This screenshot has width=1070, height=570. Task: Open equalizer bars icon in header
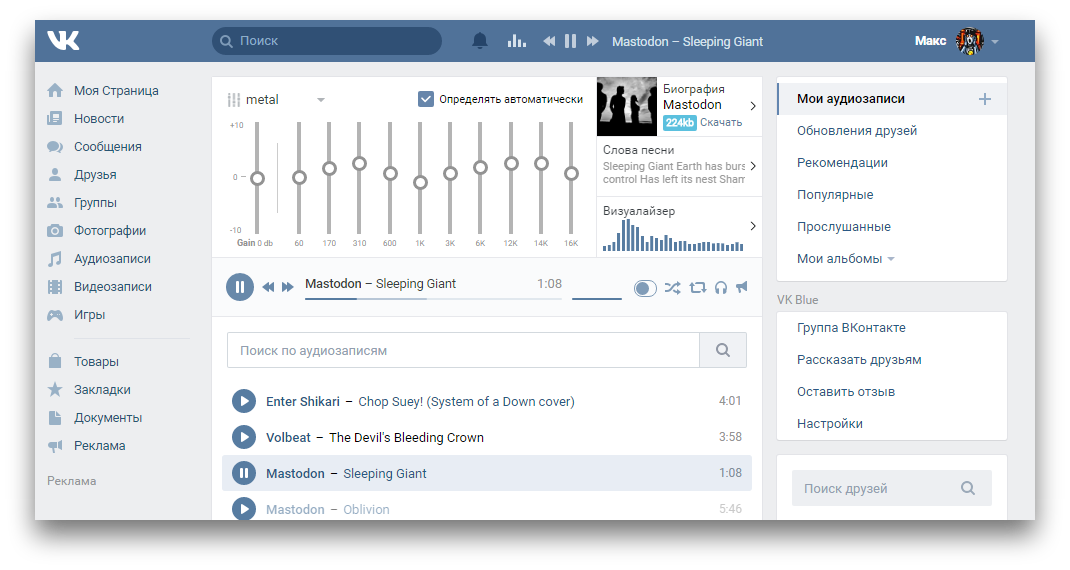[x=517, y=41]
